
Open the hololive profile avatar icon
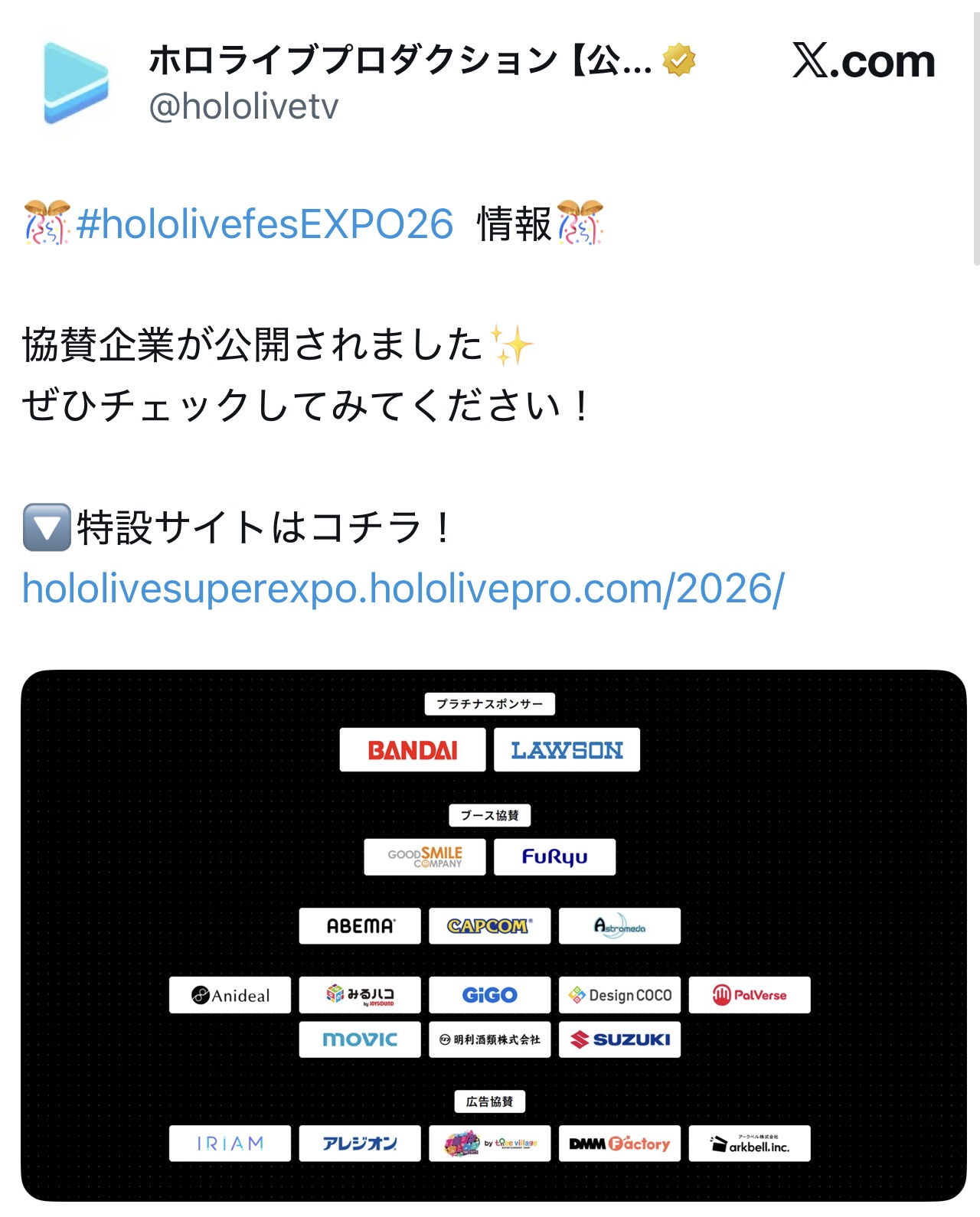(x=76, y=83)
